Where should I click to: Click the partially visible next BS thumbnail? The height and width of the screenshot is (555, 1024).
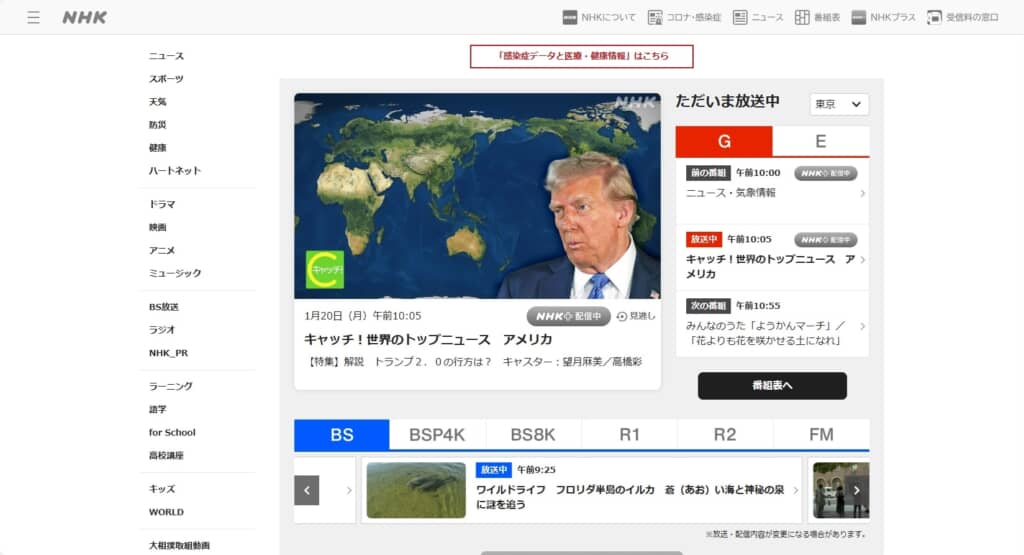[x=841, y=490]
